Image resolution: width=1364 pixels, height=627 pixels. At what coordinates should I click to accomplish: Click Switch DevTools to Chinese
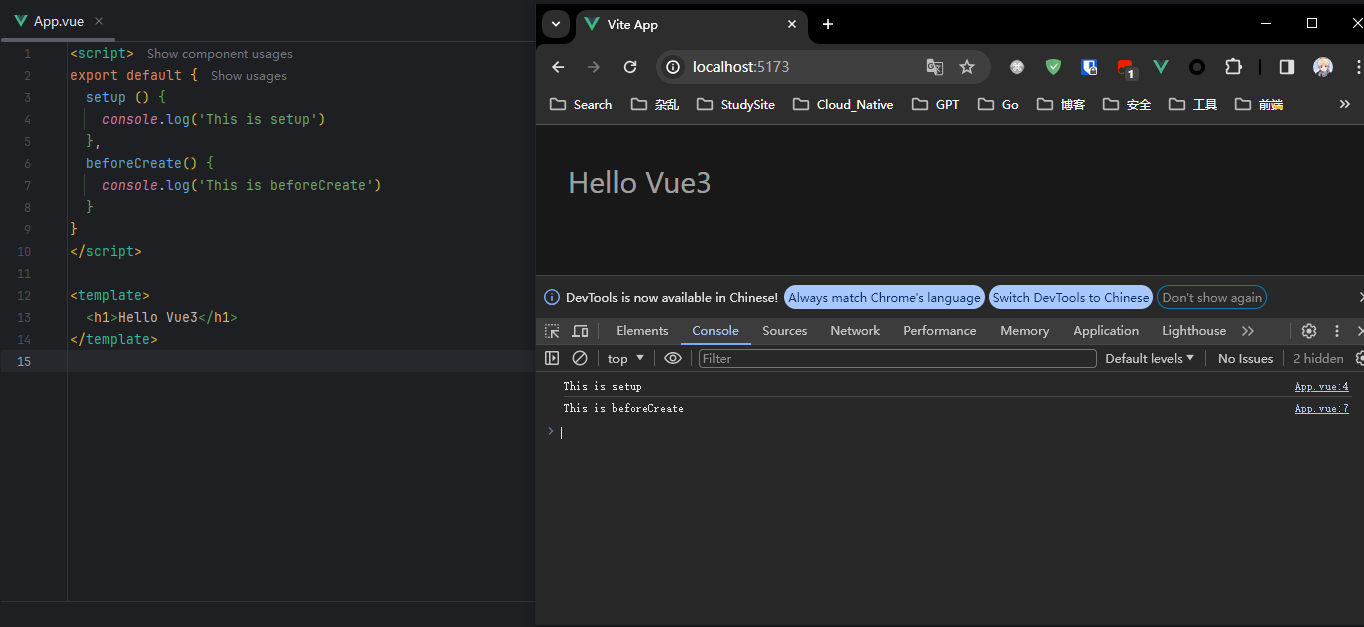(1070, 298)
